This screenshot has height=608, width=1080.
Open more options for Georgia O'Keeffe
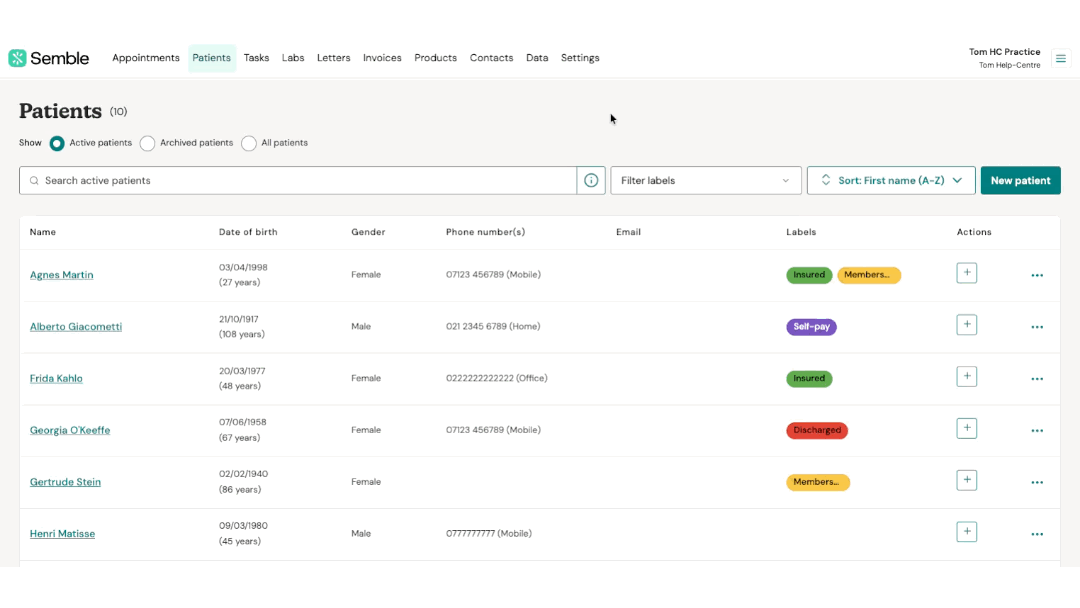1037,431
